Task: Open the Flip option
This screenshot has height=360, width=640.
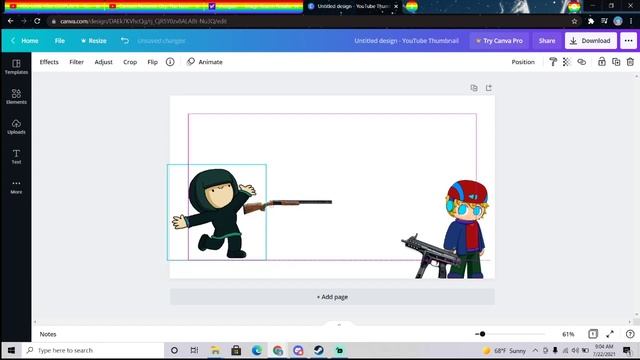Action: pos(152,62)
